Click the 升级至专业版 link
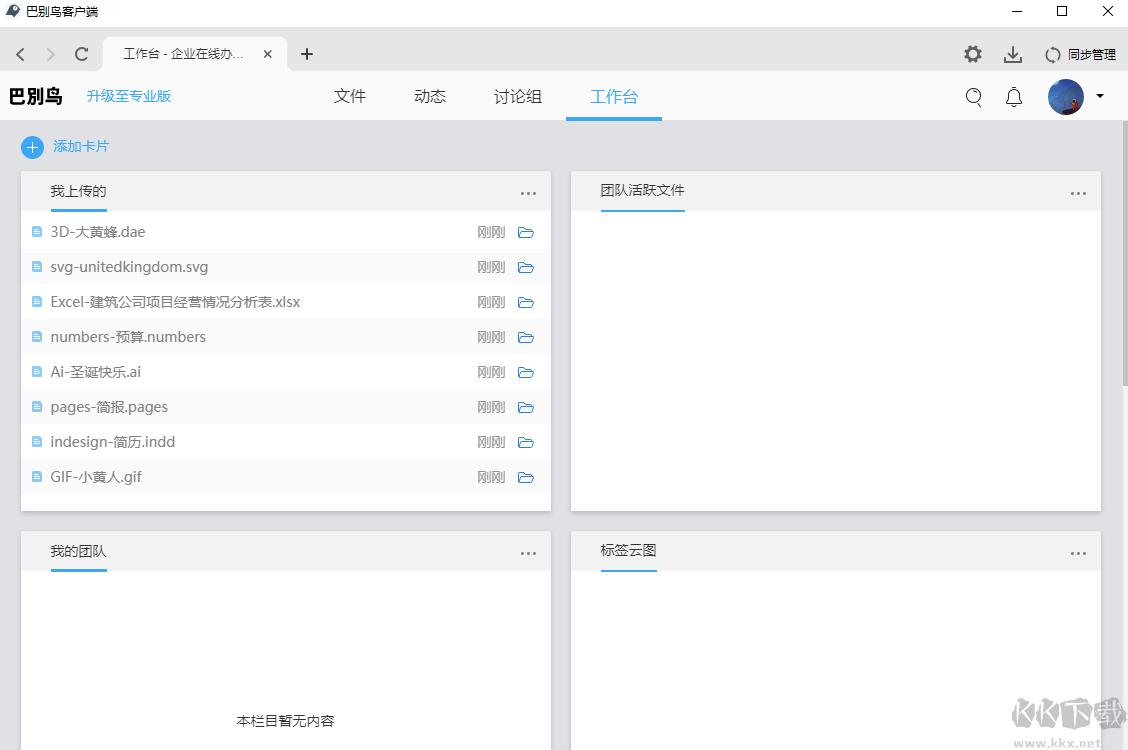1128x750 pixels. [x=129, y=97]
